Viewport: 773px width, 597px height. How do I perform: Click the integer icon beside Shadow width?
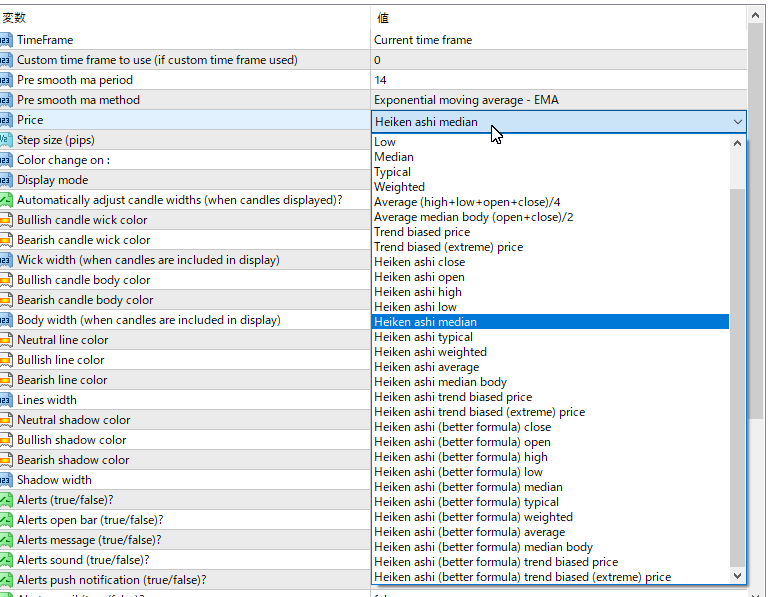(6, 480)
